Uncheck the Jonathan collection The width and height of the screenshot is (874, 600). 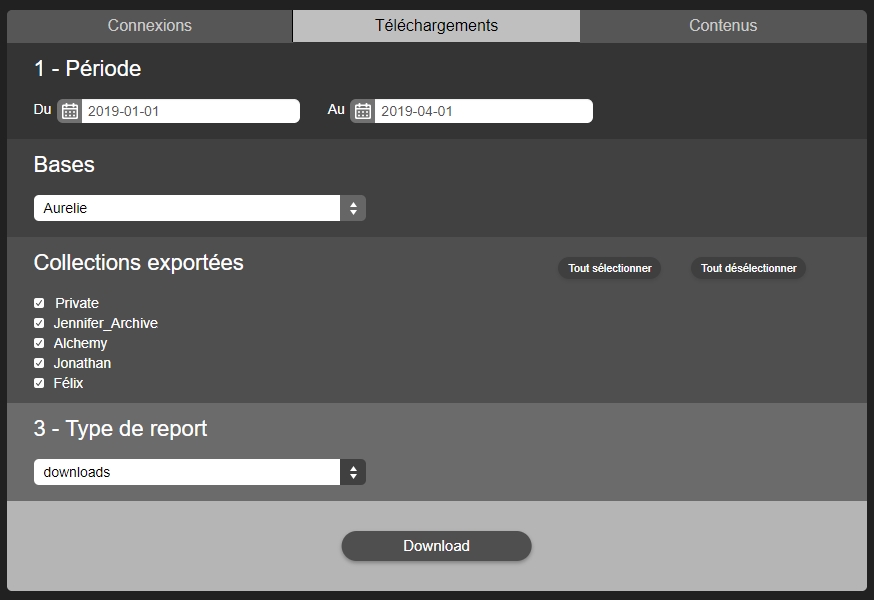39,363
